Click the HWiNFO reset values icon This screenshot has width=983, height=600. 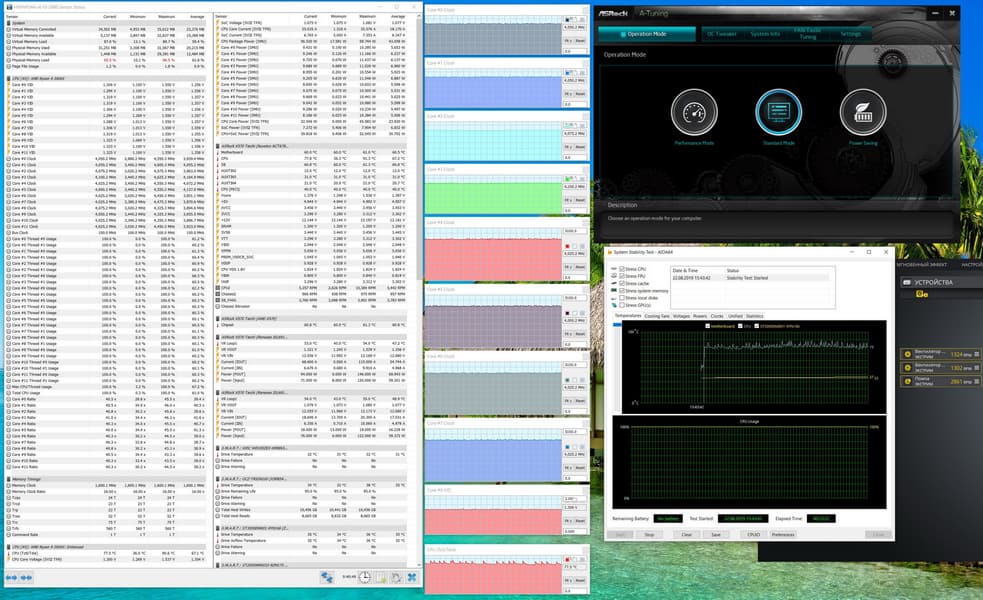(x=396, y=578)
